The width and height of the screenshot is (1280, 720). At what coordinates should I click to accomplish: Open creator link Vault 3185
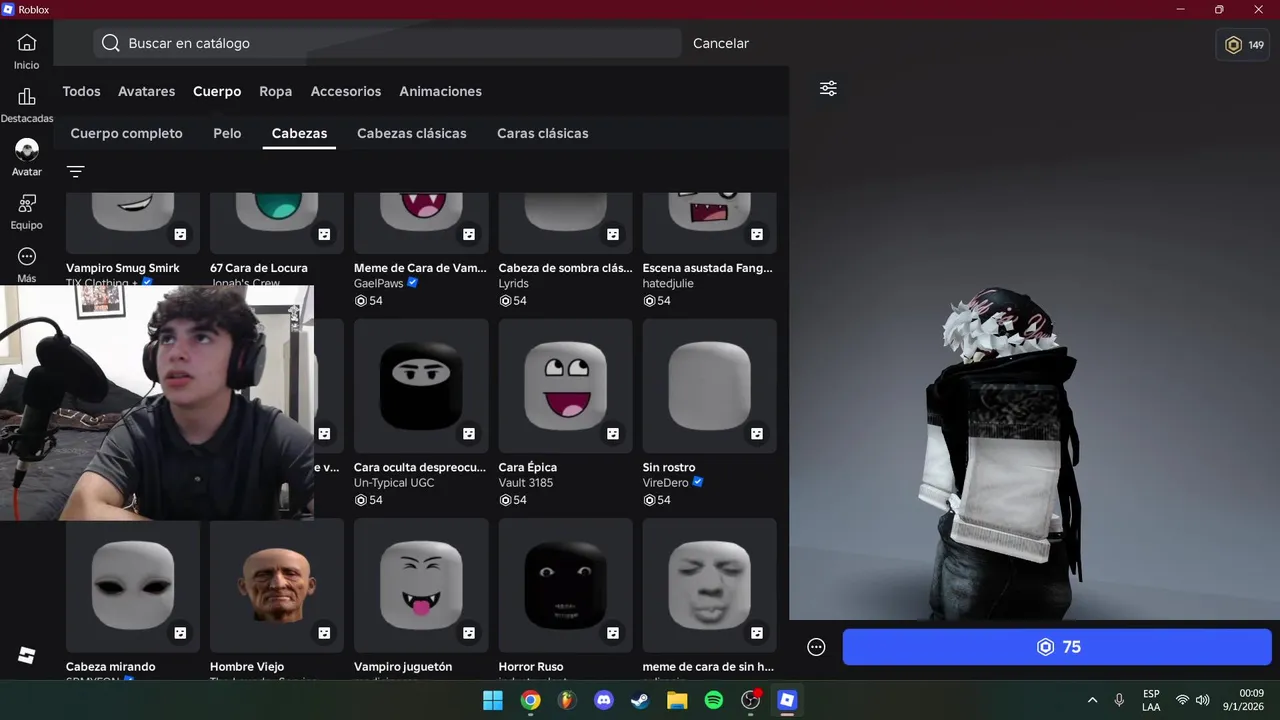(x=526, y=483)
